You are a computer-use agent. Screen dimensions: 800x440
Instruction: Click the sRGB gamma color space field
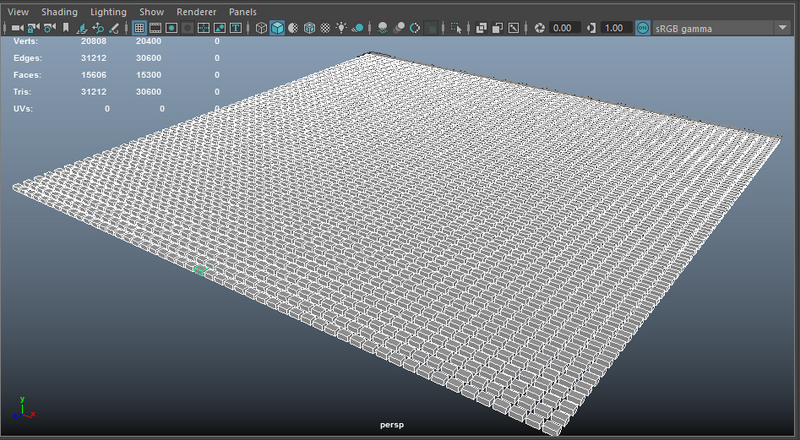pyautogui.click(x=714, y=28)
